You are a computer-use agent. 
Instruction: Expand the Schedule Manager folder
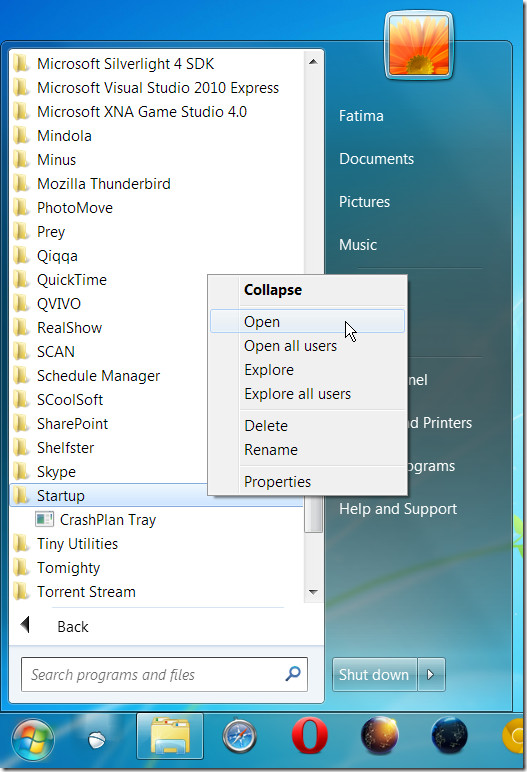click(99, 376)
